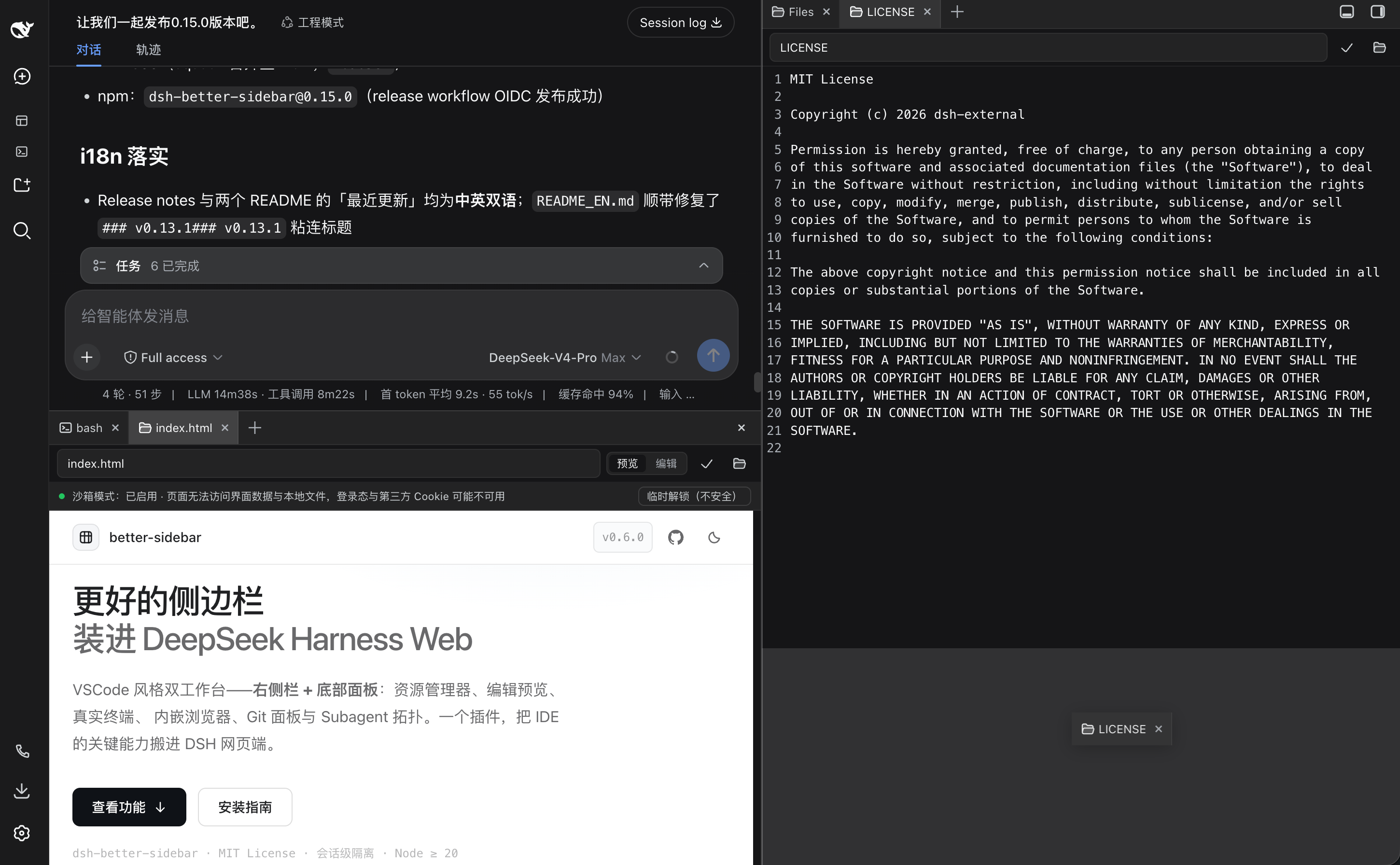Click the 安装指南 button

click(245, 807)
